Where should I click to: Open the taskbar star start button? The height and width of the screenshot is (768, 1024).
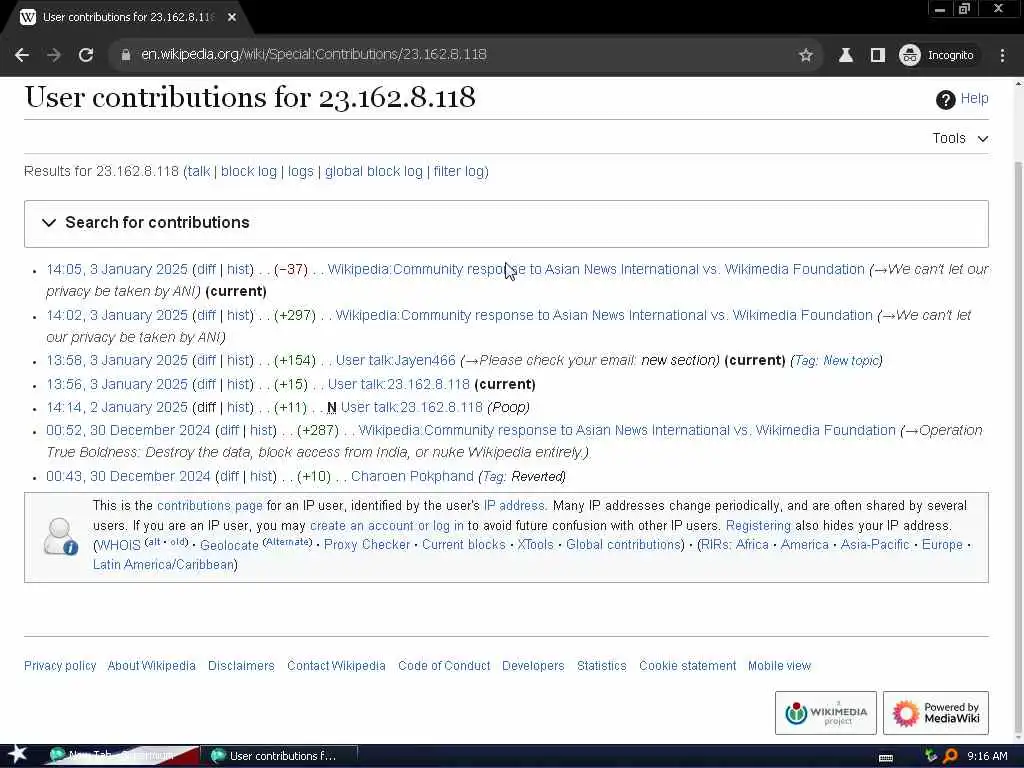pyautogui.click(x=17, y=755)
